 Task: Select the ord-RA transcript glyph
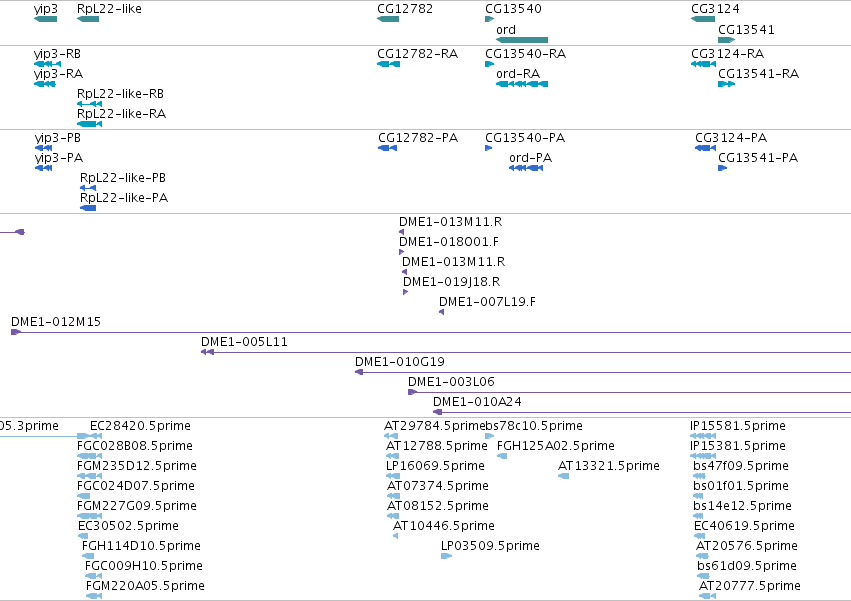tap(522, 84)
